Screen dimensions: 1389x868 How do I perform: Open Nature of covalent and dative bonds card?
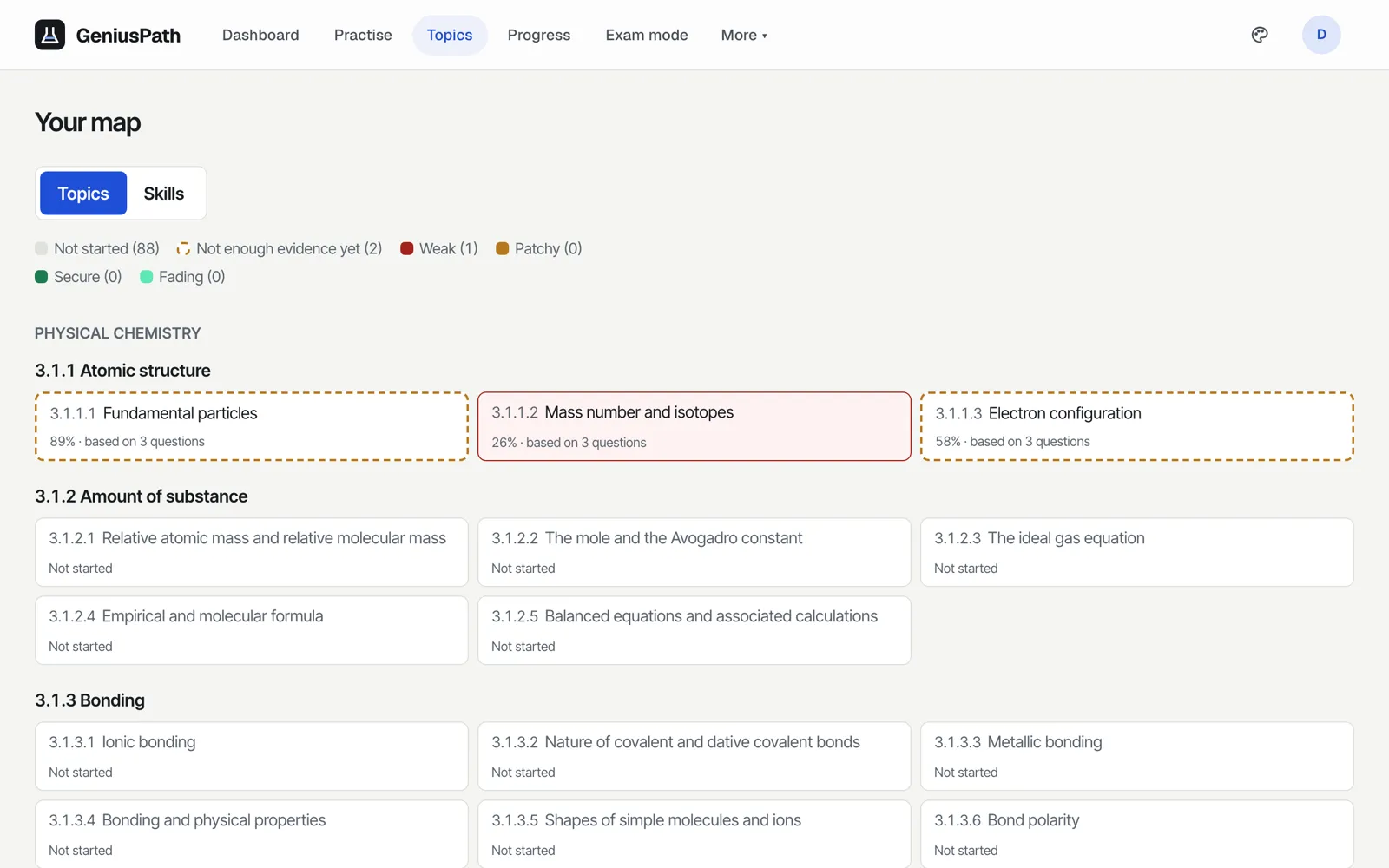pyautogui.click(x=694, y=756)
